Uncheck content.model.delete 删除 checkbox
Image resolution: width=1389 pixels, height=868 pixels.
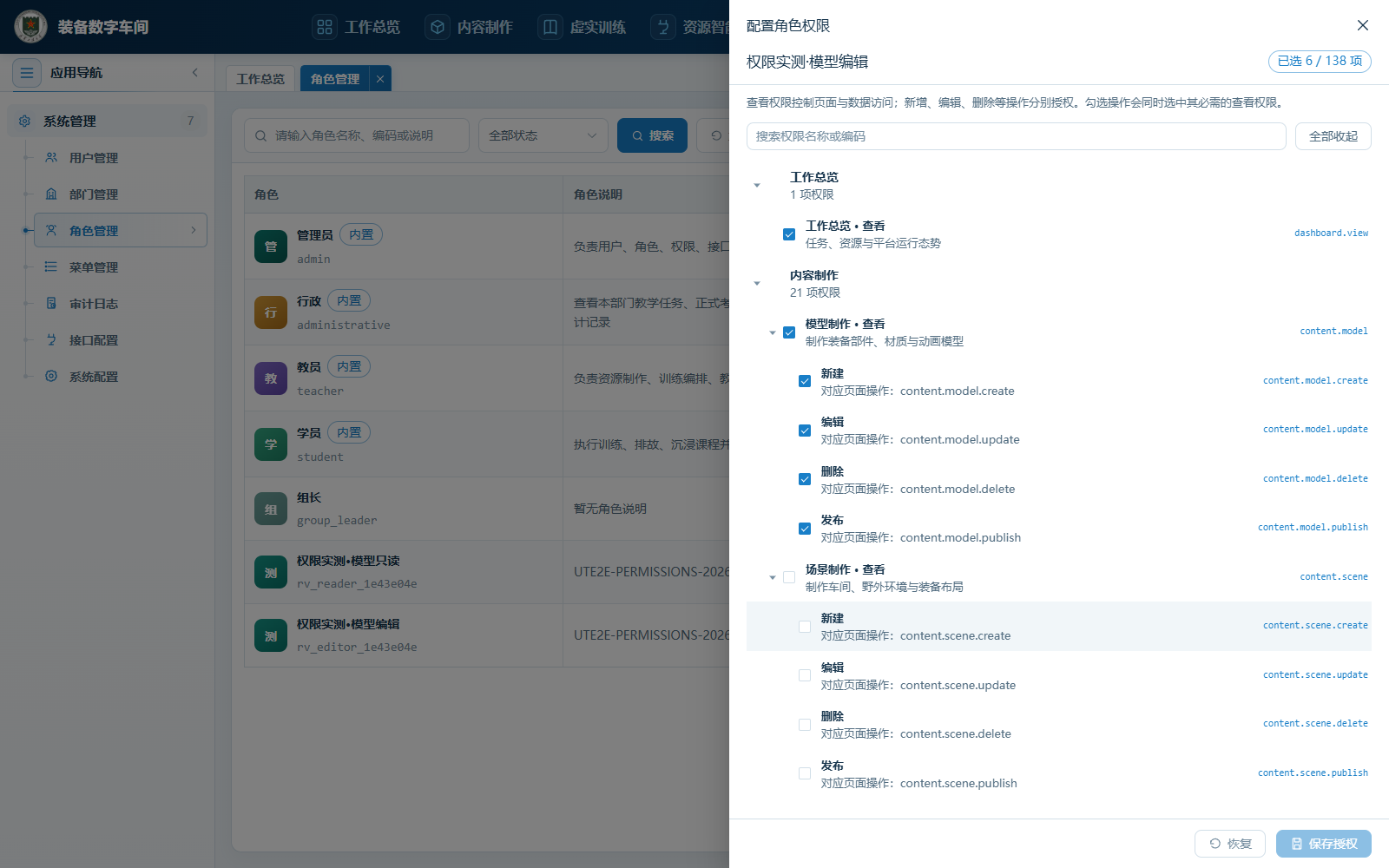tap(805, 479)
